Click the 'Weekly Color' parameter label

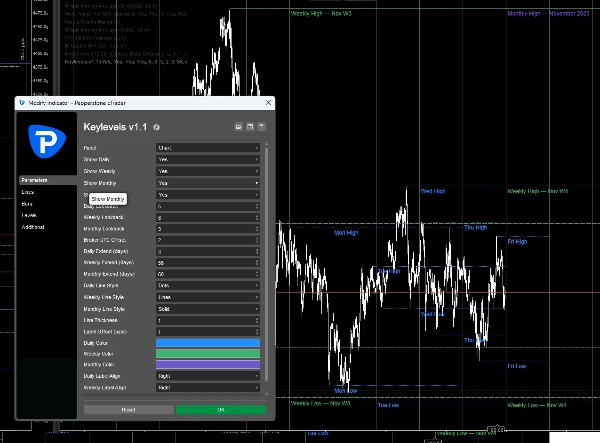tap(98, 354)
